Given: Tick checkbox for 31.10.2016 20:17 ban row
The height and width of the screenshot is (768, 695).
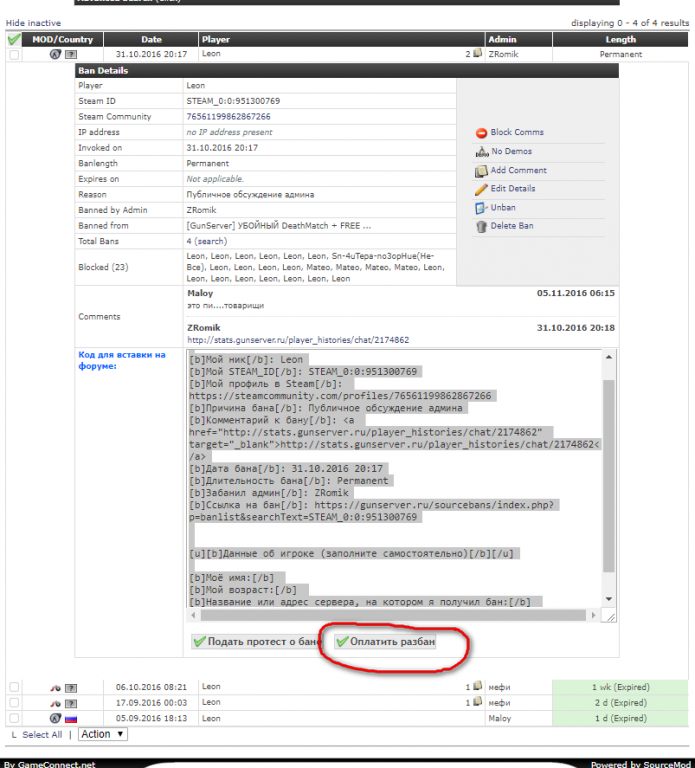Looking at the screenshot, I should tap(13, 55).
